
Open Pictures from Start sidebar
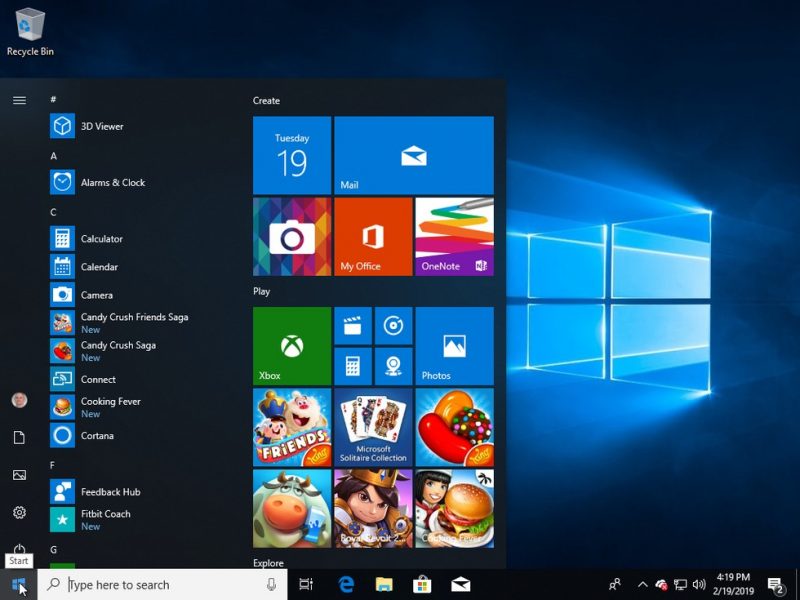(x=19, y=475)
